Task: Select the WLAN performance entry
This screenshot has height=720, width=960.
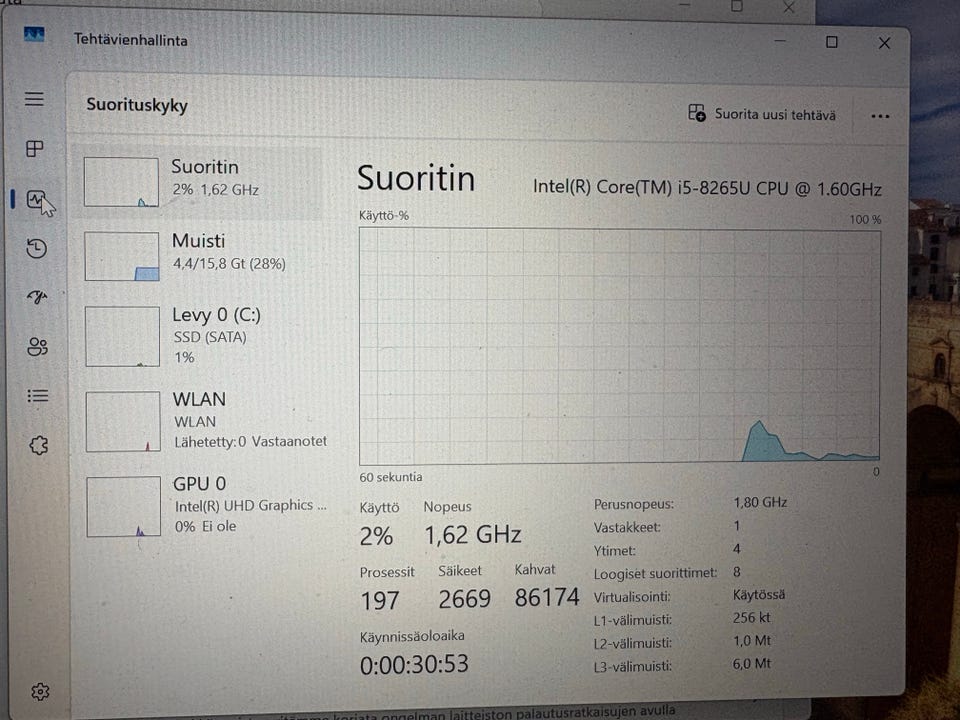Action: coord(202,421)
